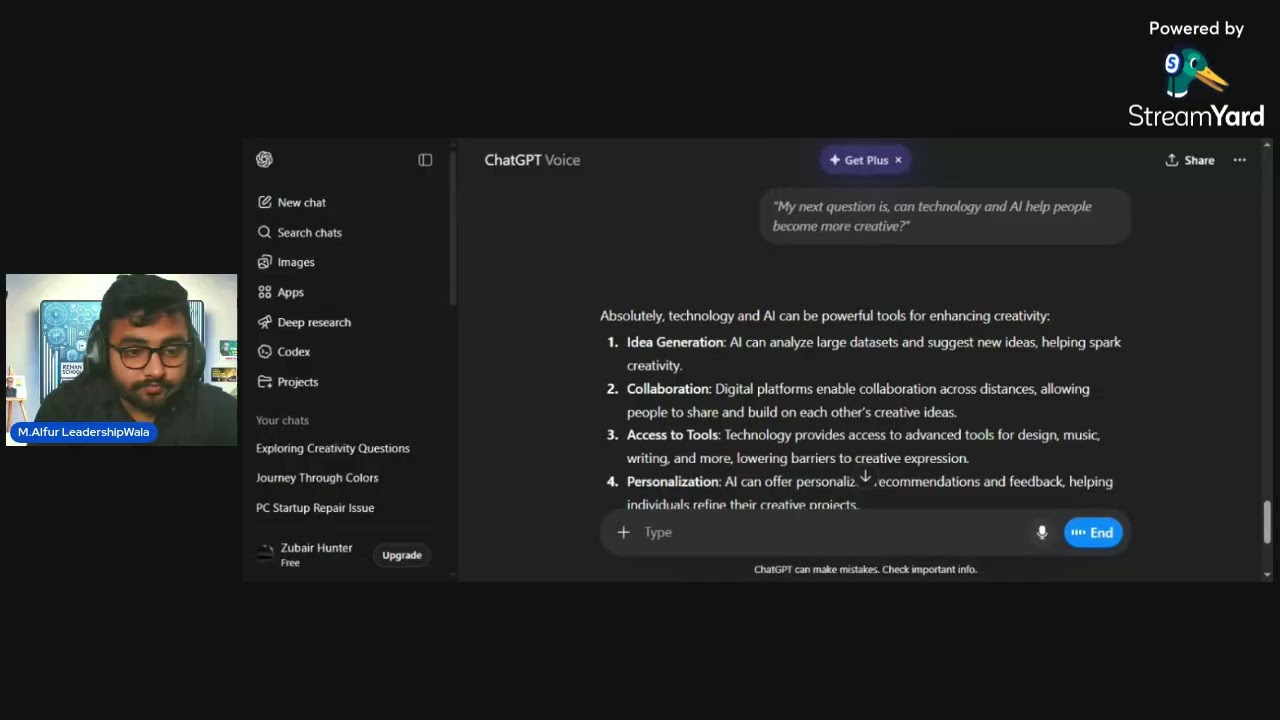Click the Upgrade button
This screenshot has height=720, width=1280.
(x=402, y=555)
